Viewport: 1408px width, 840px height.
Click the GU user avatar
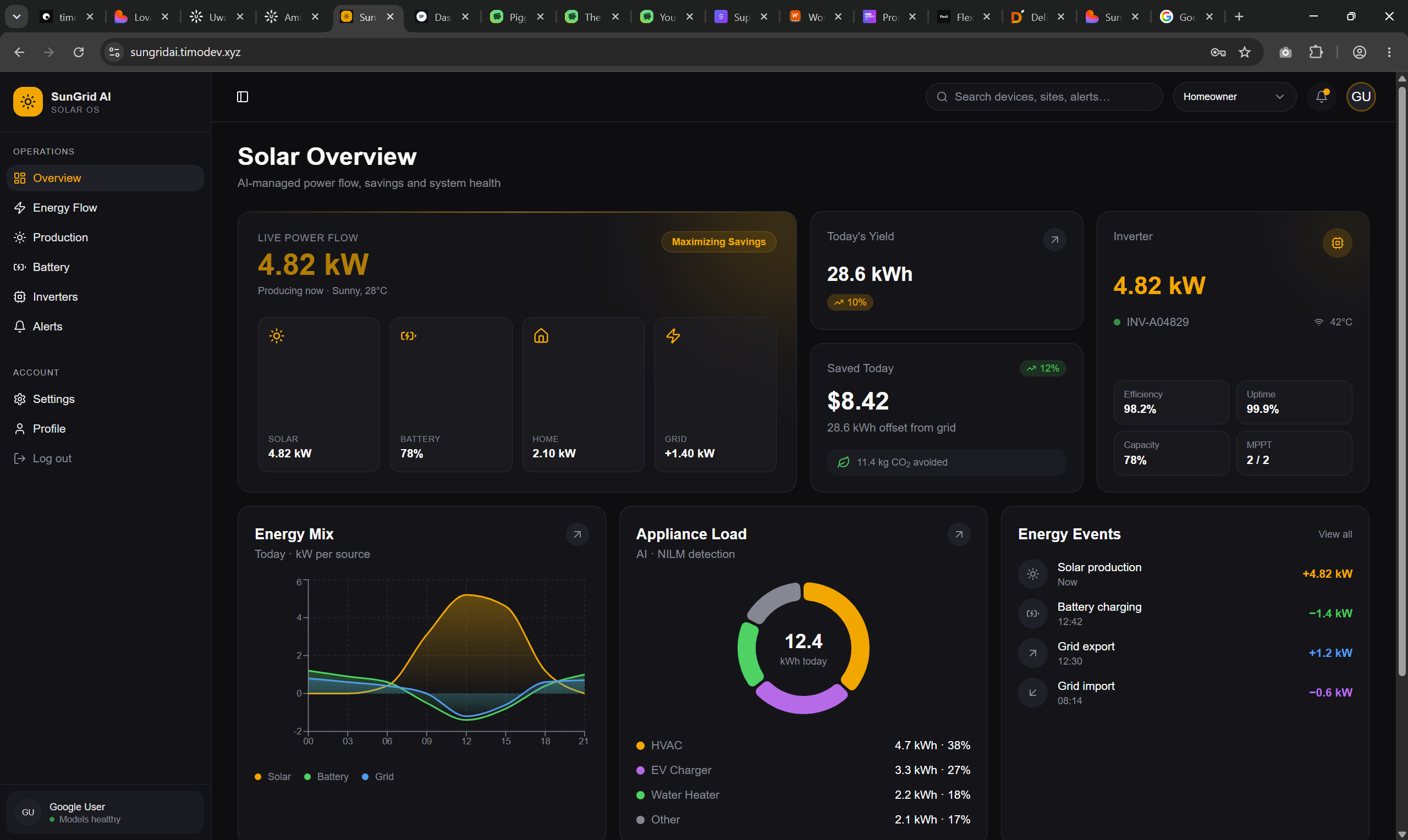click(1361, 97)
